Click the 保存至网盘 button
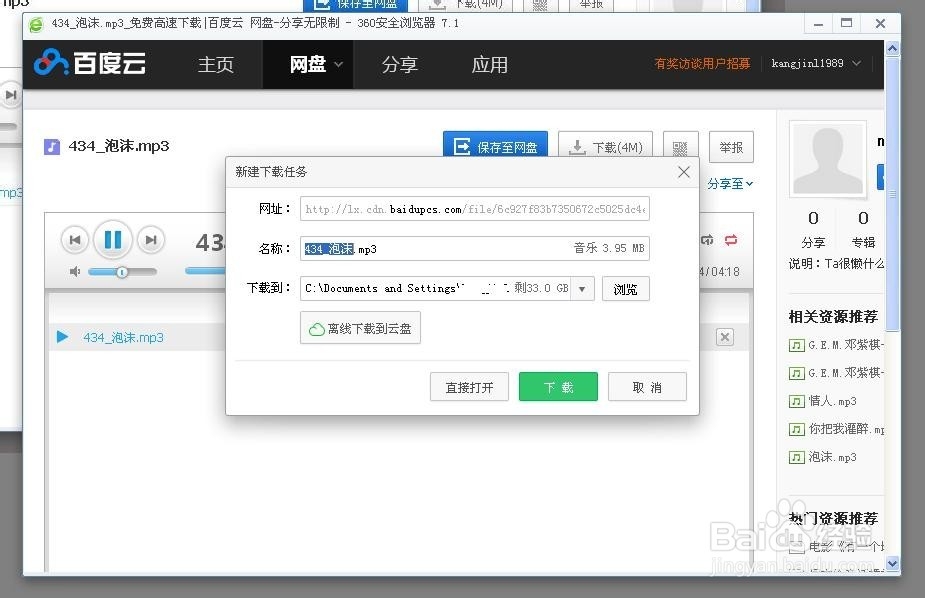The image size is (925, 598). click(496, 145)
